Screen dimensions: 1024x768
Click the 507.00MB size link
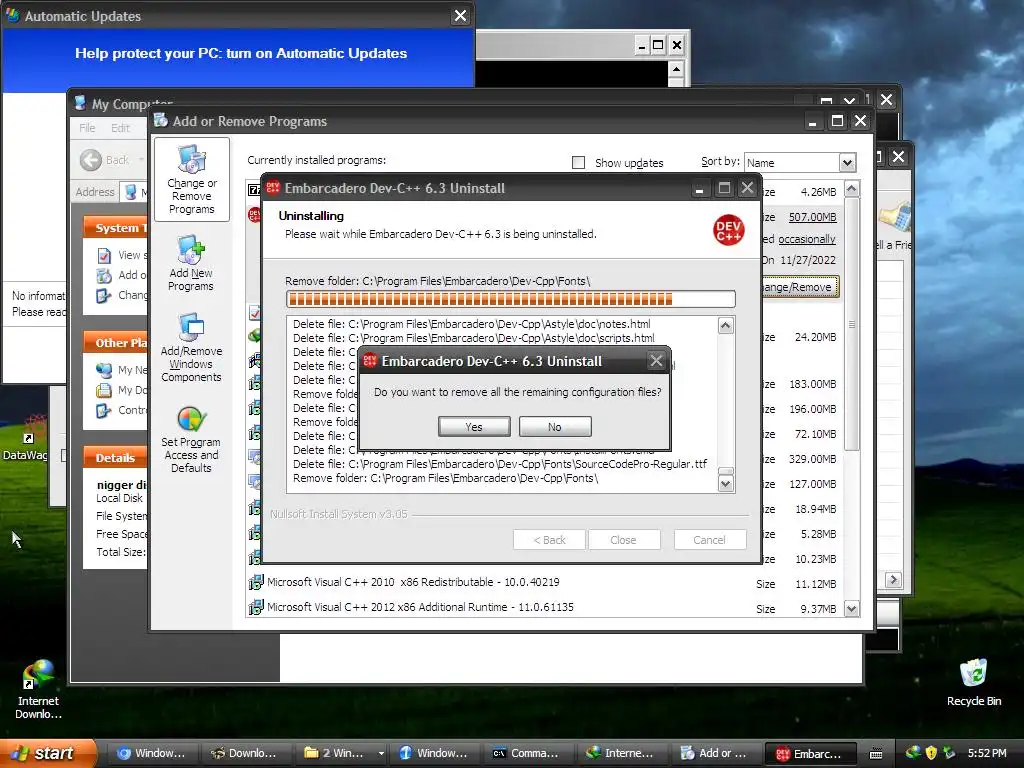tap(812, 217)
